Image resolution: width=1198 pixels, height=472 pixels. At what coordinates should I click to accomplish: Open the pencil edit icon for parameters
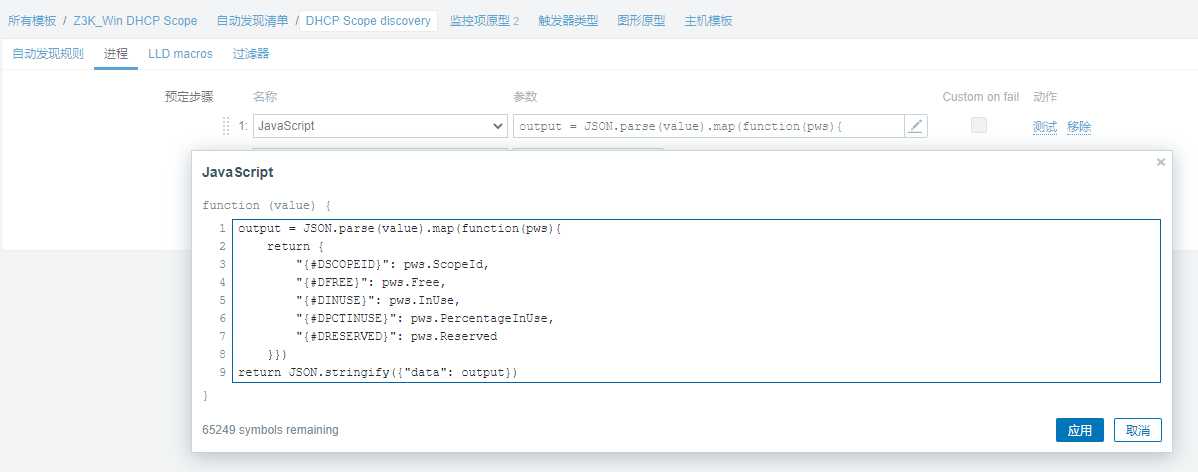pos(915,126)
